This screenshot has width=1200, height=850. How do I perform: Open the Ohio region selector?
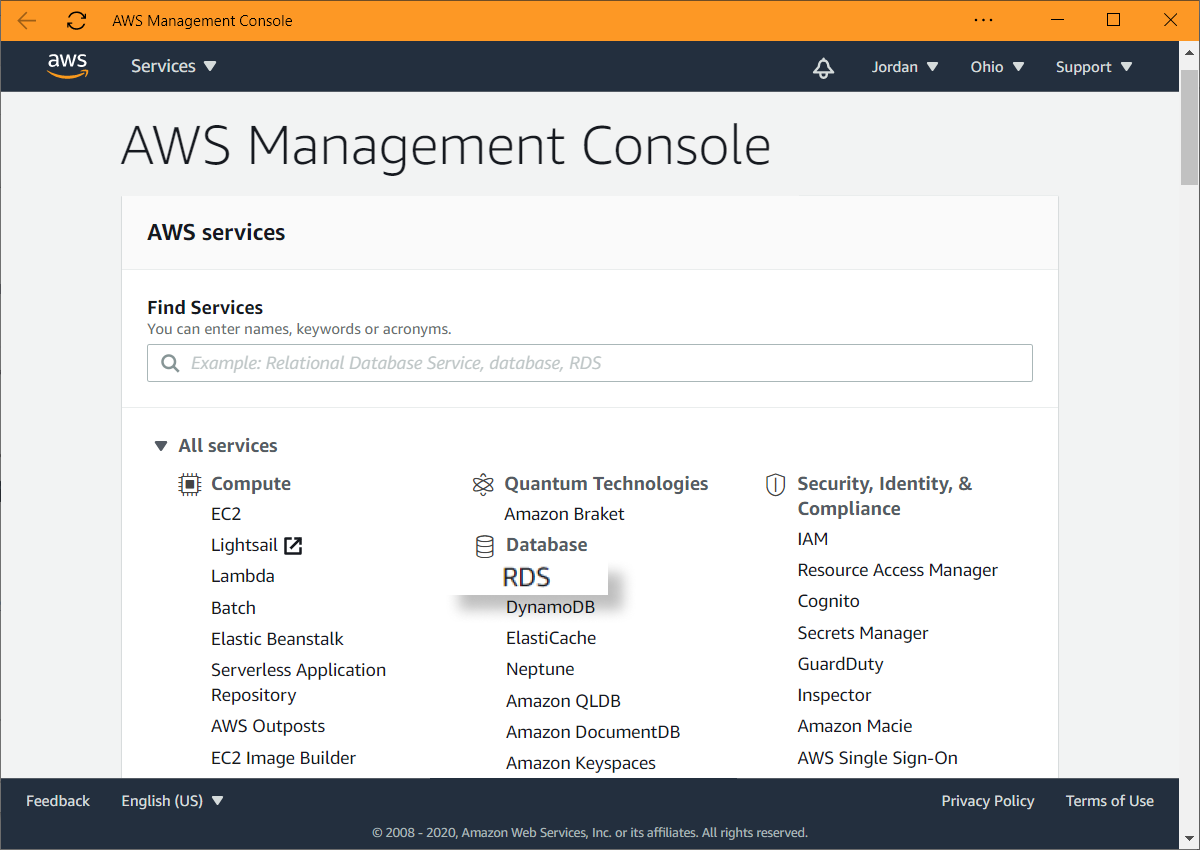(997, 67)
